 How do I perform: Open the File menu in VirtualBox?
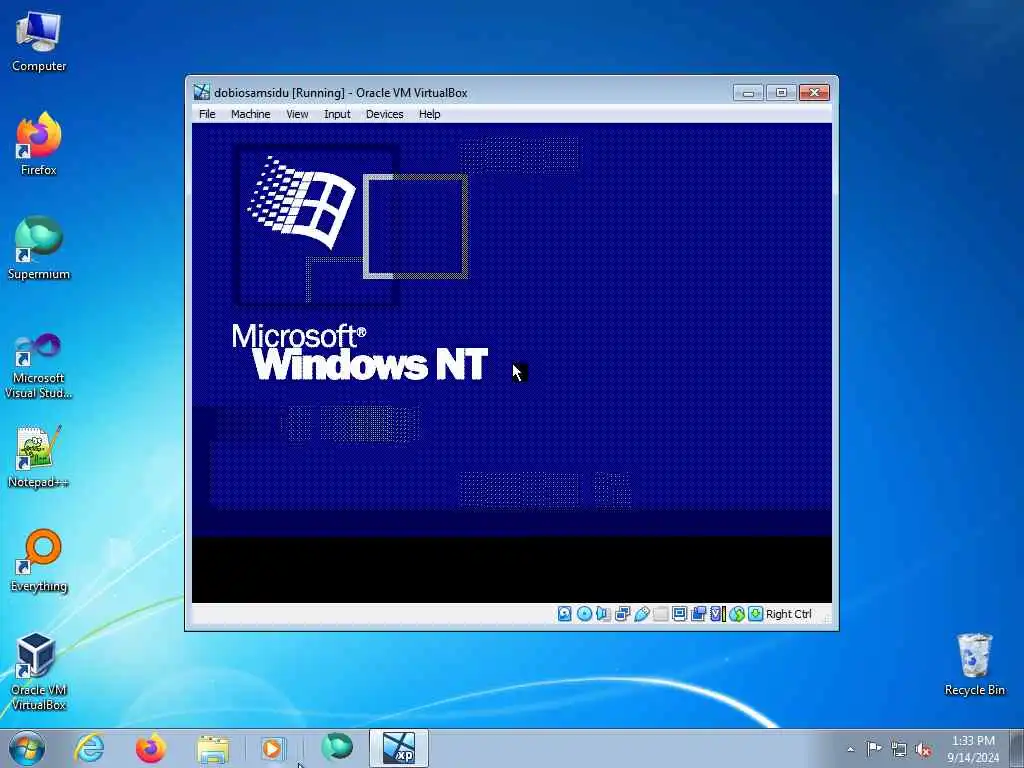point(207,114)
